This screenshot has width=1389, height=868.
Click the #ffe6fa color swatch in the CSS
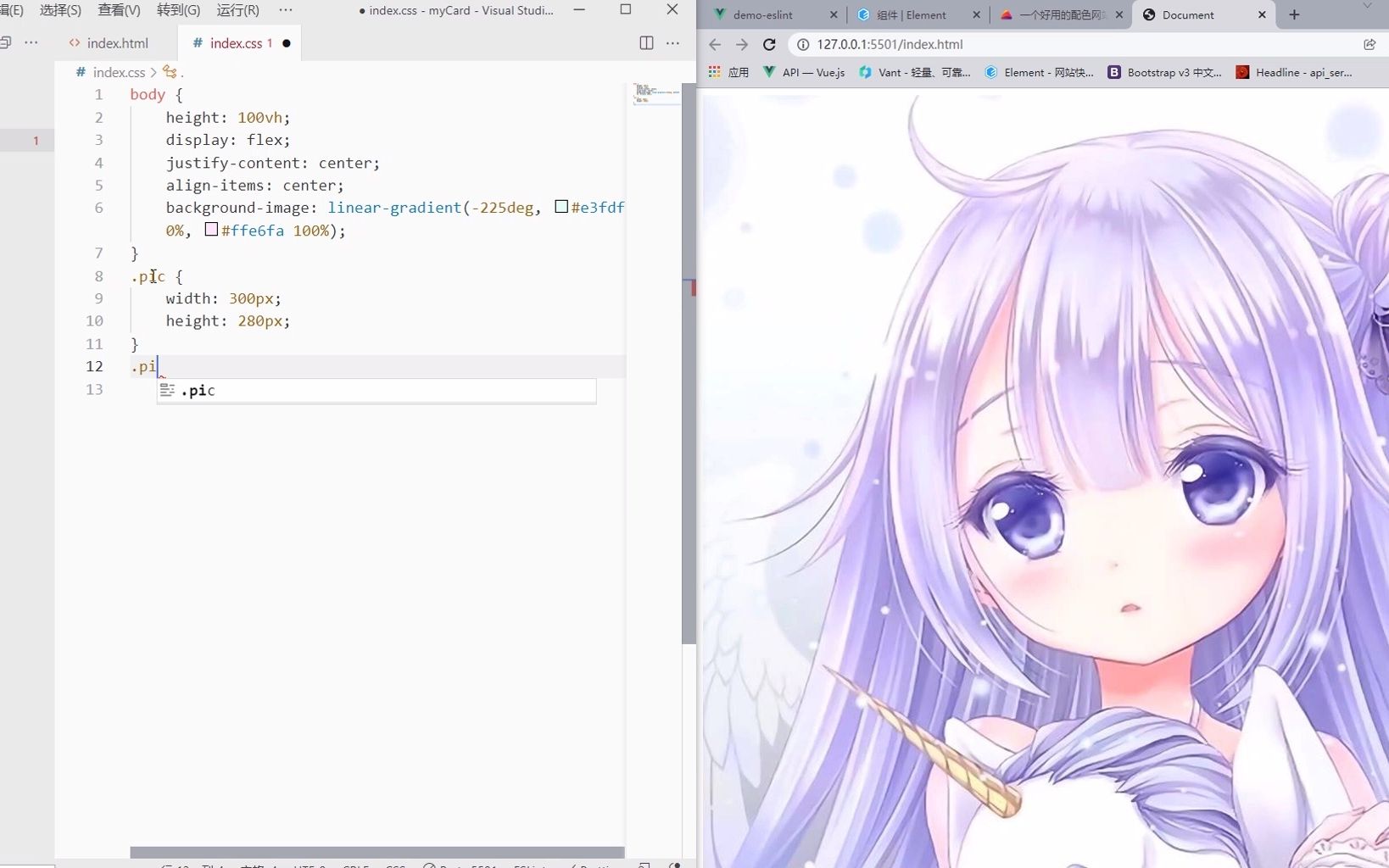(x=211, y=229)
